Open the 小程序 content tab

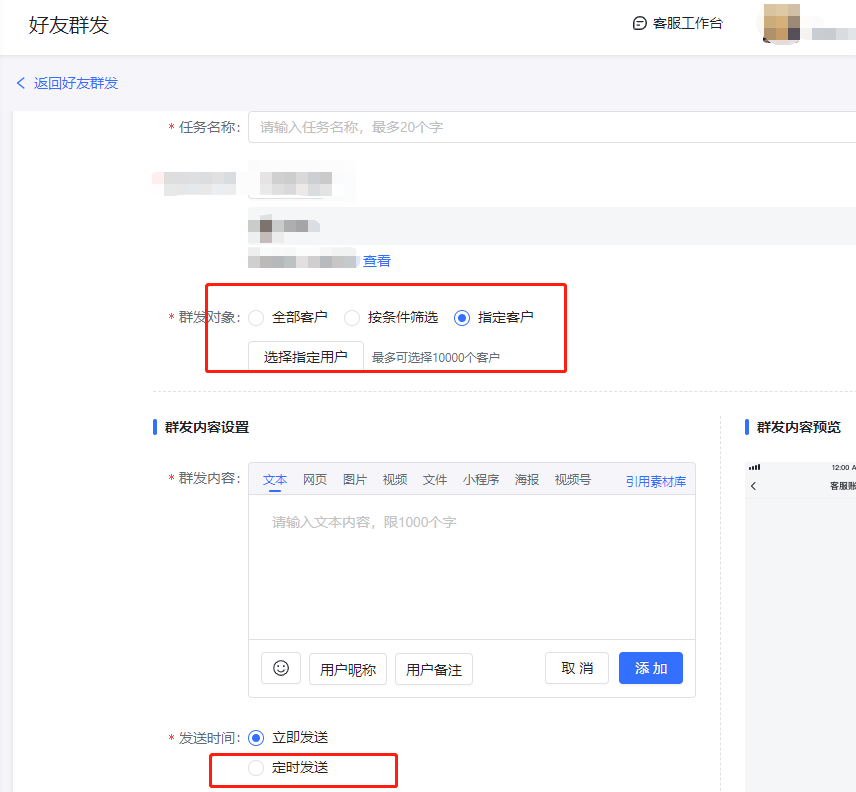coord(481,480)
